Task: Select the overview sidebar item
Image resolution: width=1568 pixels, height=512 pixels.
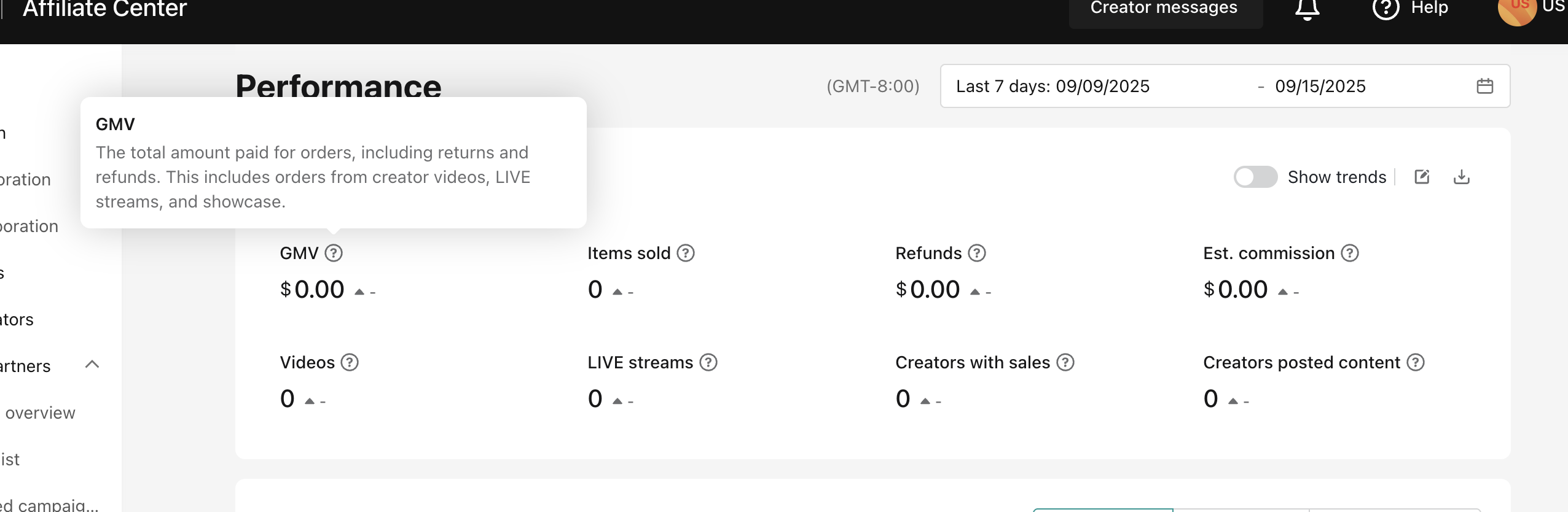Action: 40,413
